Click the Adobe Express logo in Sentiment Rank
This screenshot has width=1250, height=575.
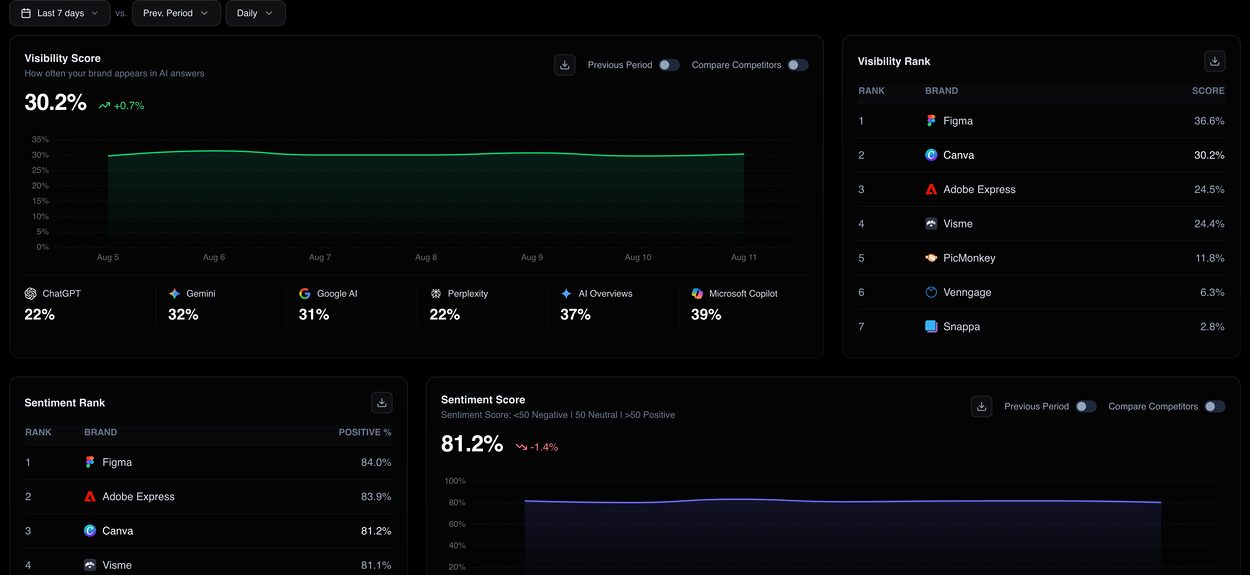click(x=90, y=497)
